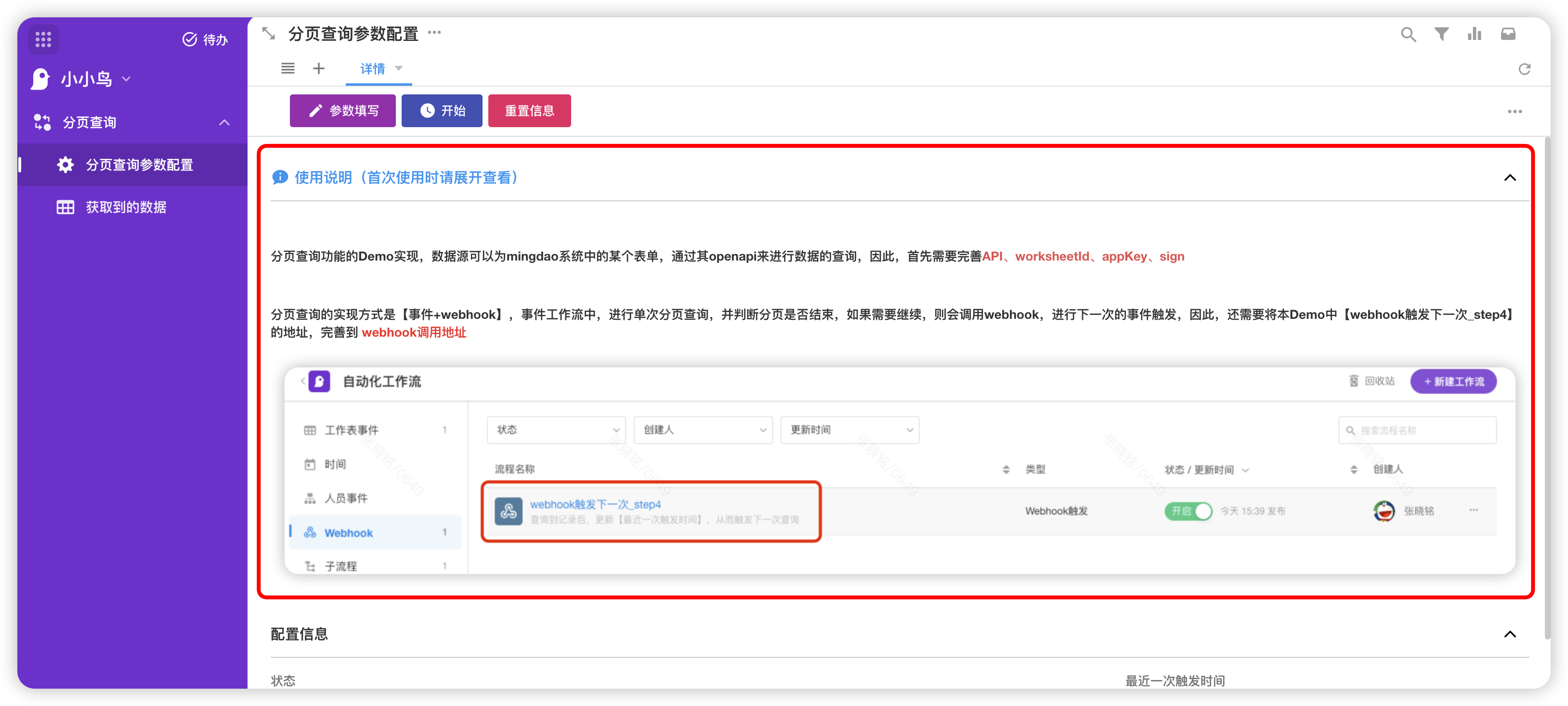Click the expand fullscreen arrow icon
This screenshot has width=1568, height=706.
point(268,33)
